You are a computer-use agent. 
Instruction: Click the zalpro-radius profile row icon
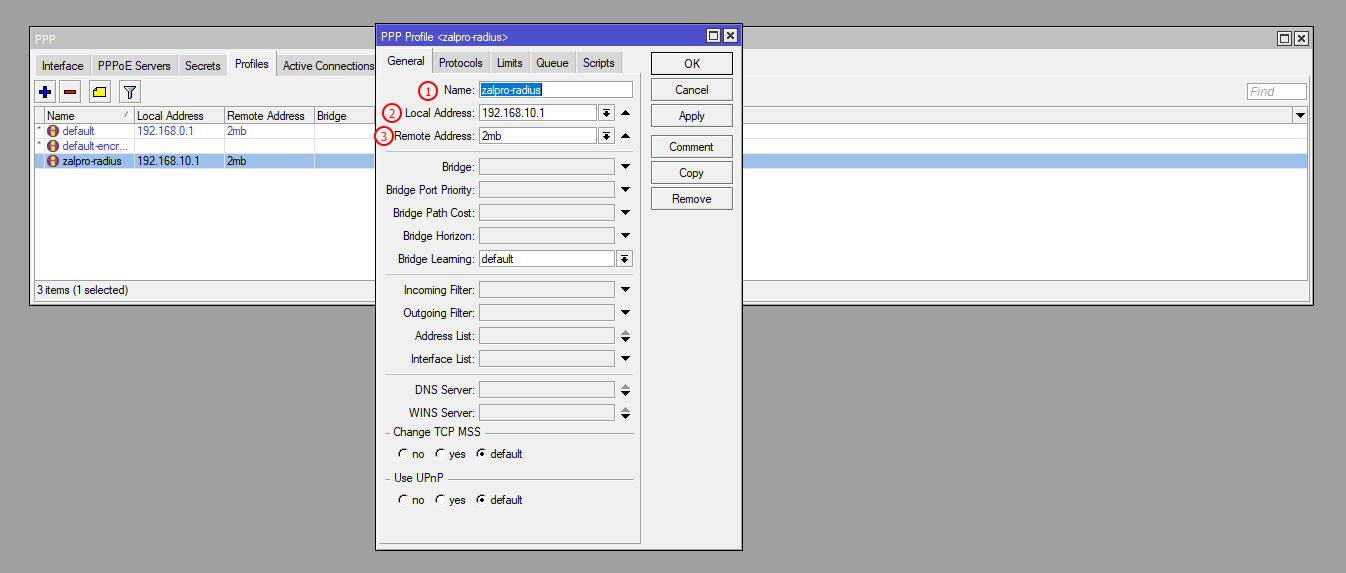click(x=53, y=161)
